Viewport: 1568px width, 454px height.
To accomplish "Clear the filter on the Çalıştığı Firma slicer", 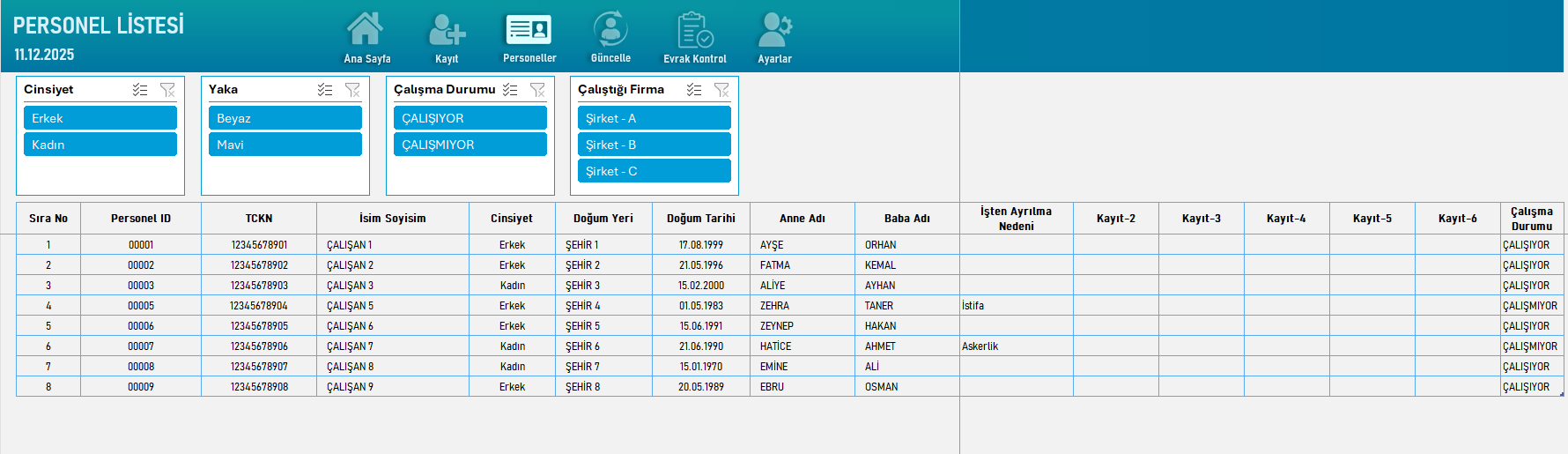I will 721,90.
